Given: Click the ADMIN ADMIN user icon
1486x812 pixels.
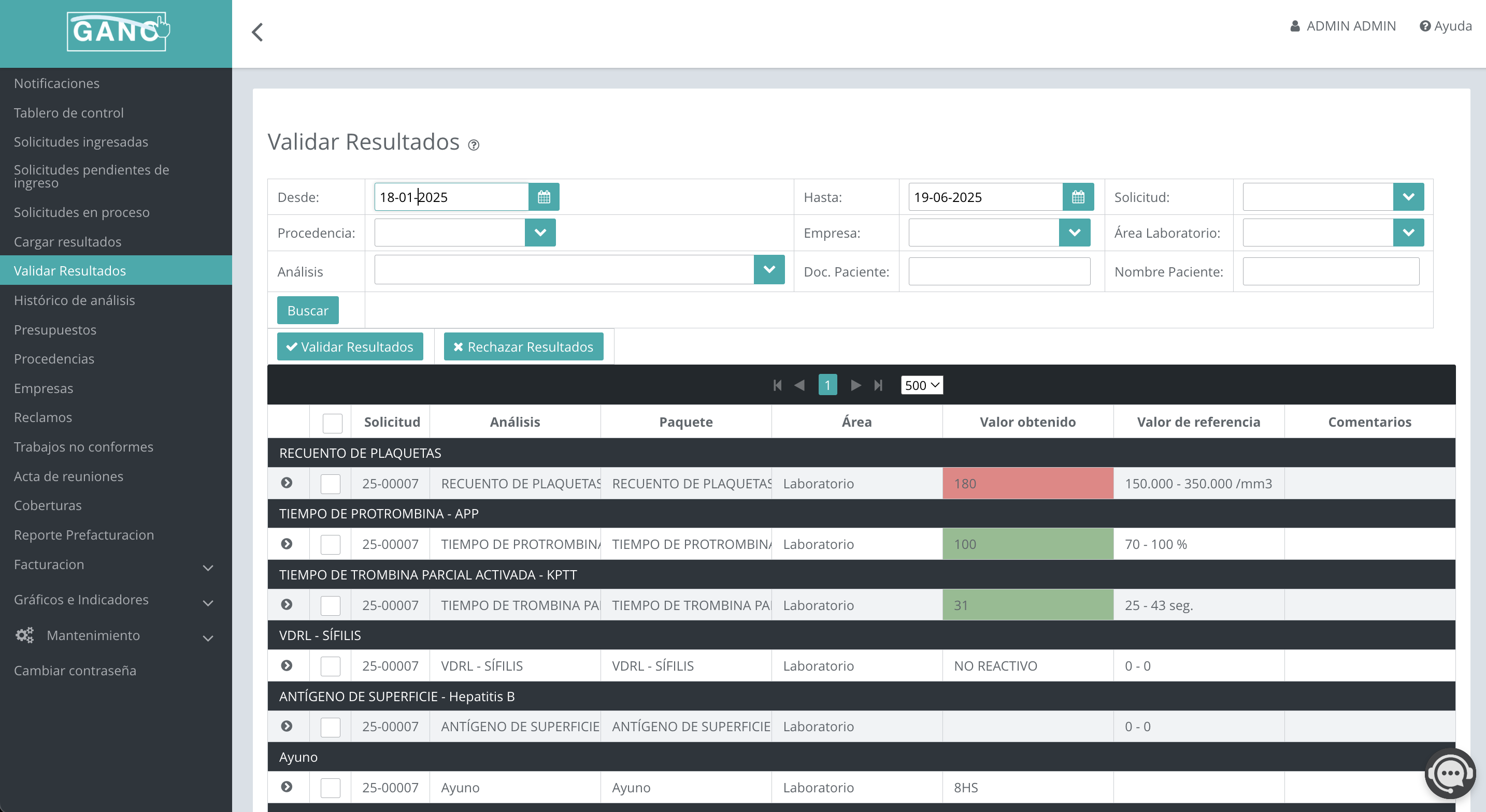Looking at the screenshot, I should pyautogui.click(x=1294, y=26).
